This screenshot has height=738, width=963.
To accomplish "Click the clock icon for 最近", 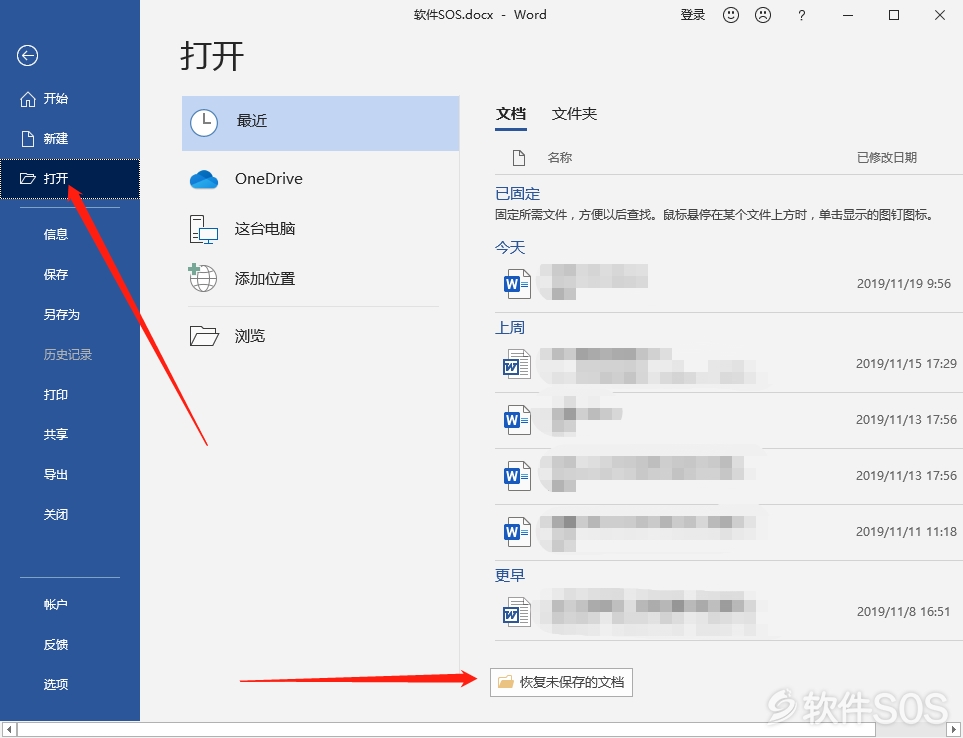I will pos(204,123).
